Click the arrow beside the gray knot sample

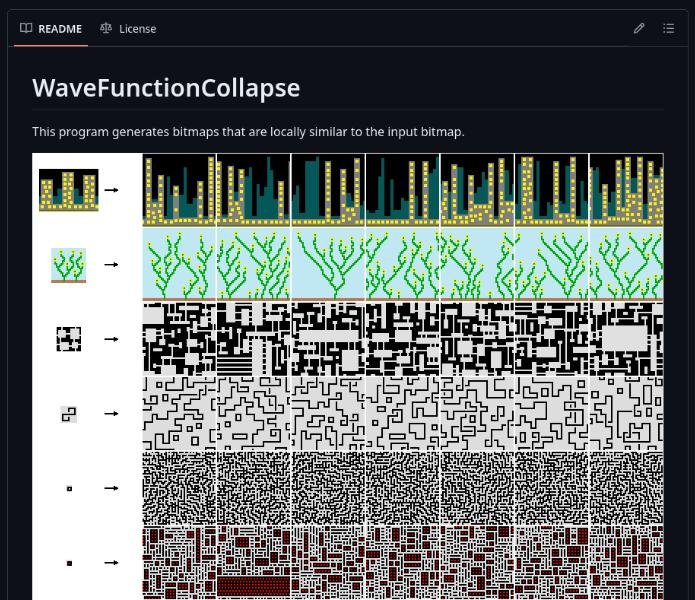coord(111,414)
